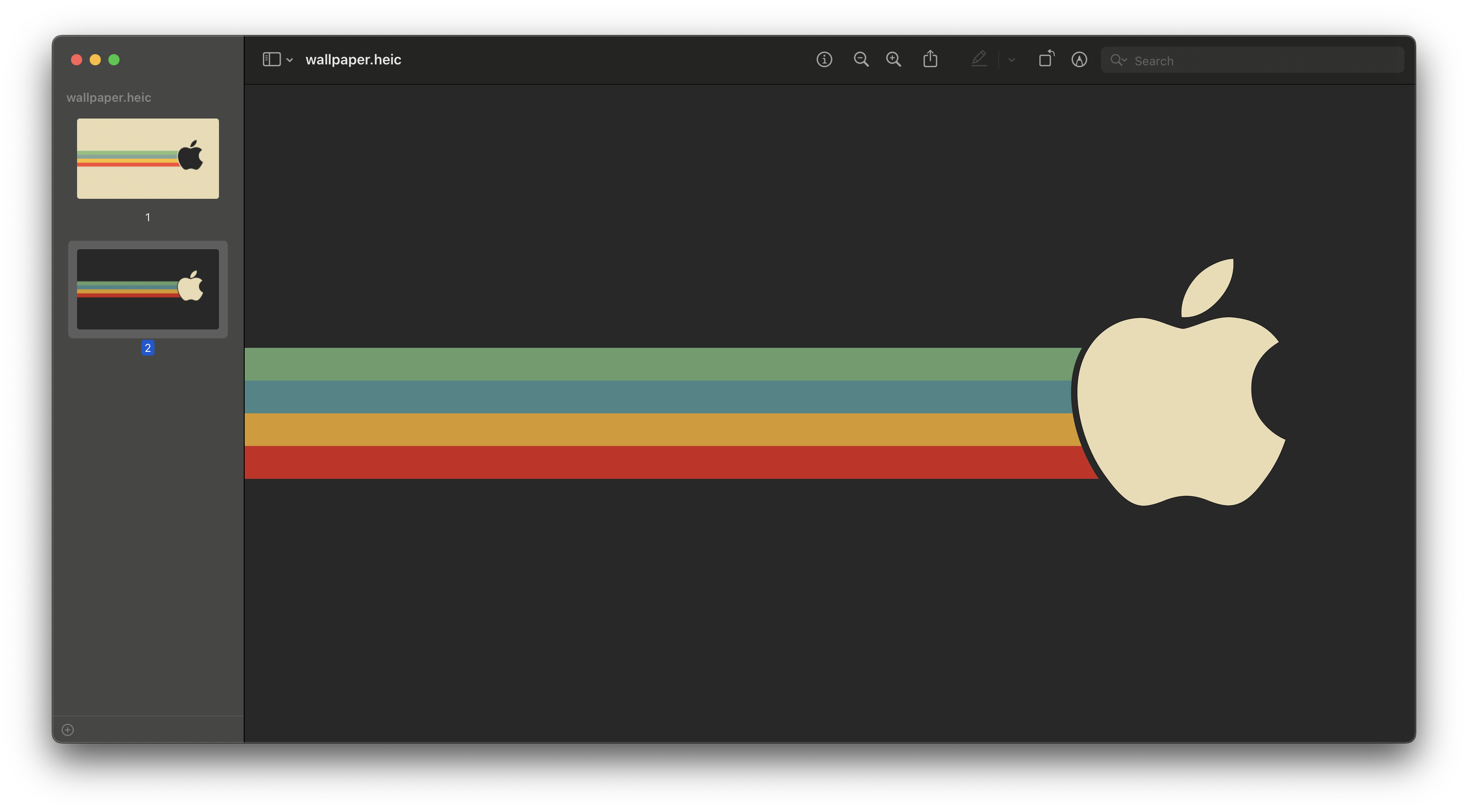Click the green fullscreen window button
The width and height of the screenshot is (1468, 812).
(114, 60)
